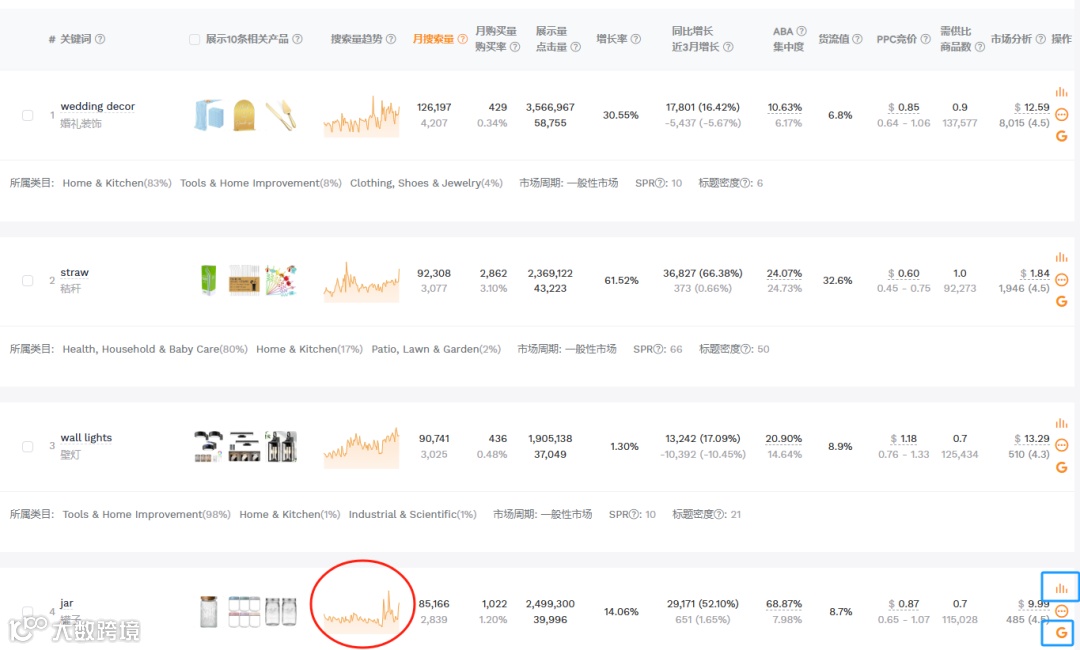The height and width of the screenshot is (650, 1080).
Task: Toggle 展示10条相关产品 checkbox
Action: [x=194, y=39]
